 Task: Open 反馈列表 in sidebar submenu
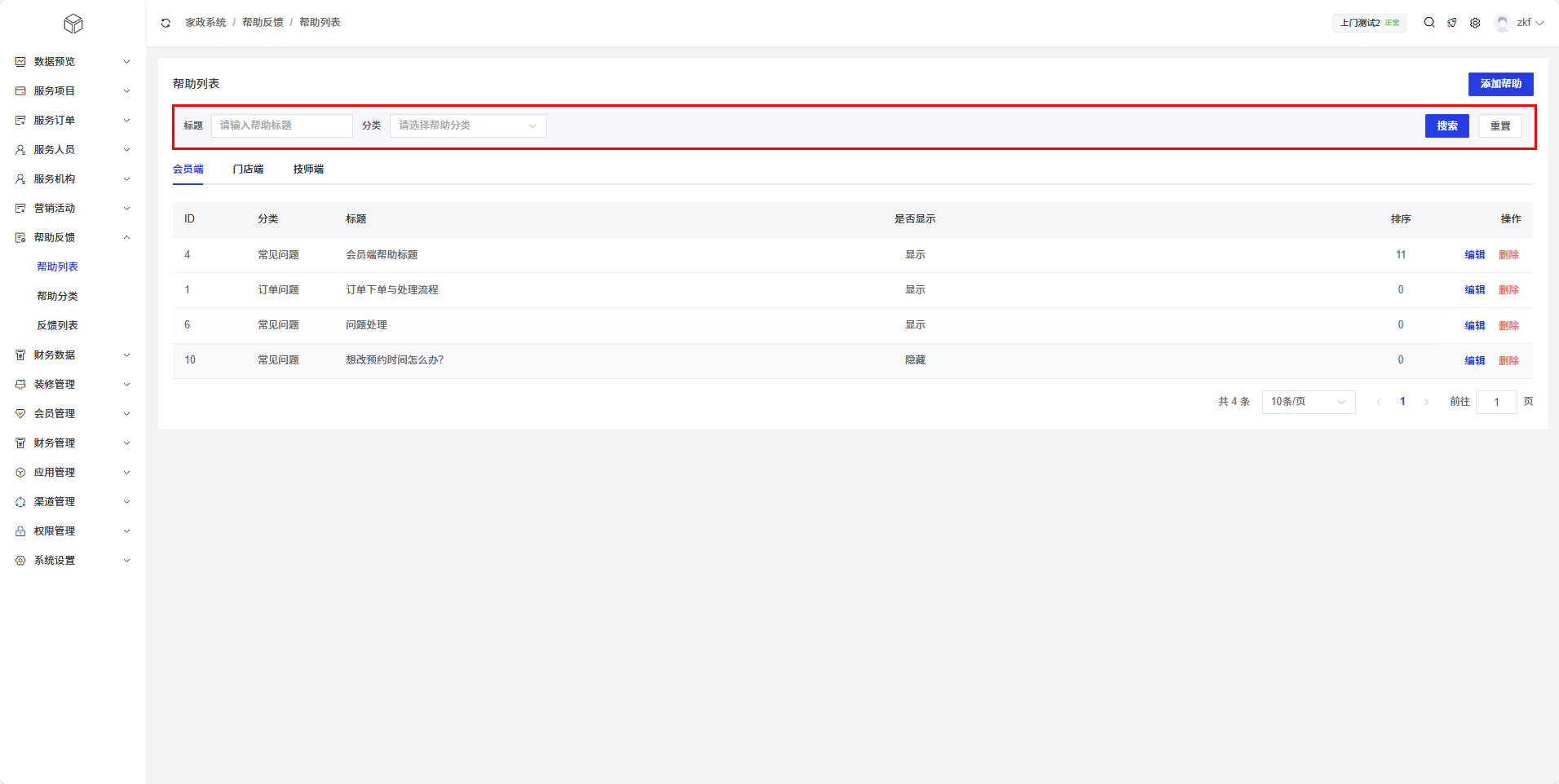pos(57,326)
